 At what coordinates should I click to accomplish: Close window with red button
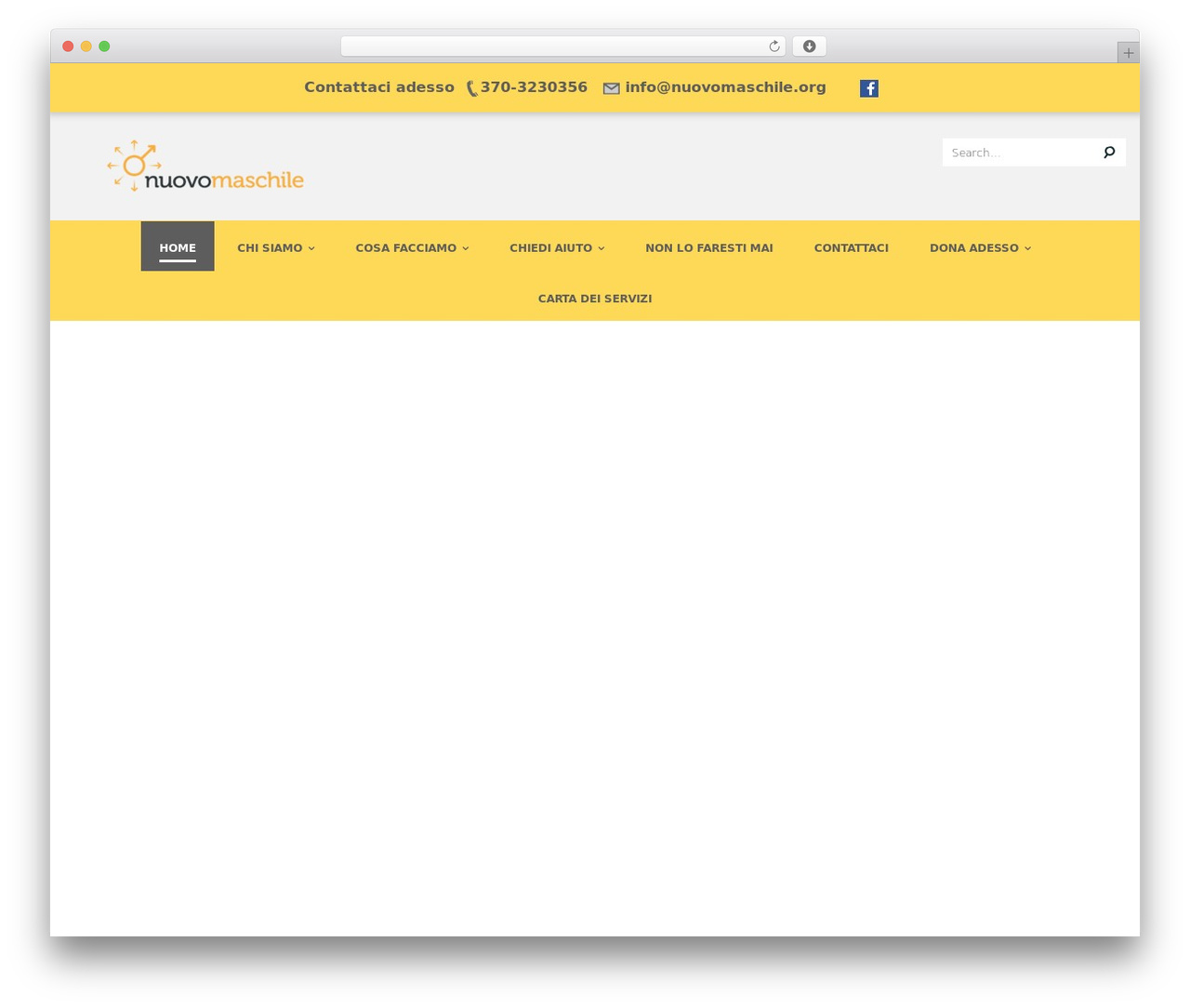pyautogui.click(x=68, y=46)
